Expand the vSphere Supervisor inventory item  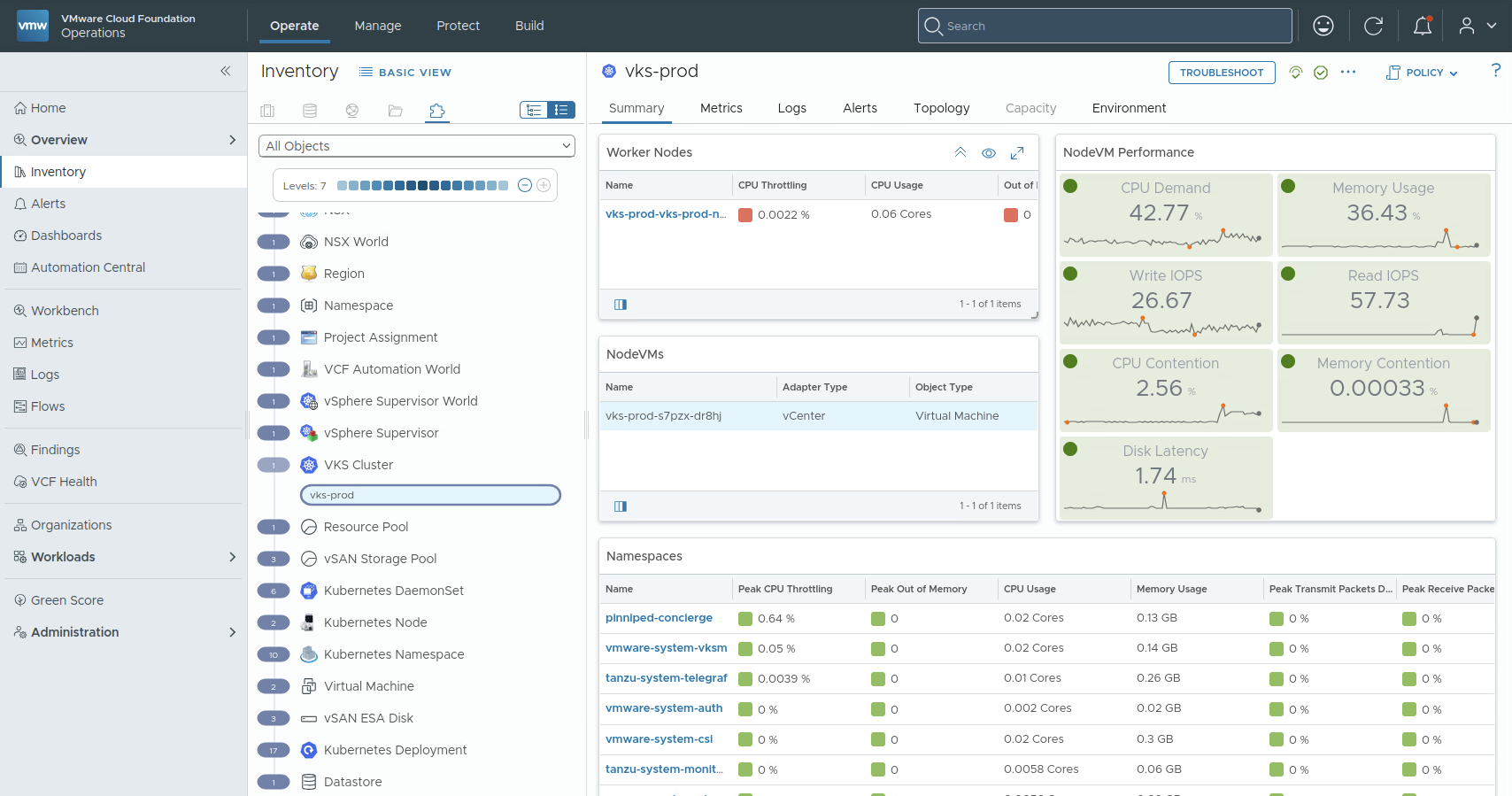pyautogui.click(x=274, y=433)
